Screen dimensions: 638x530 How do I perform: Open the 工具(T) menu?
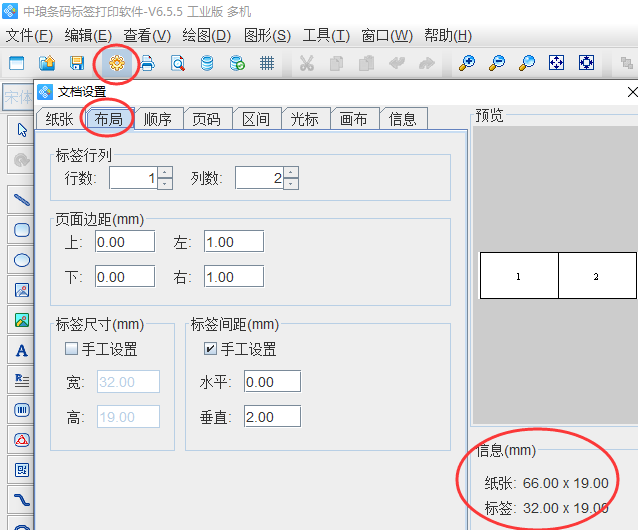tap(326, 35)
